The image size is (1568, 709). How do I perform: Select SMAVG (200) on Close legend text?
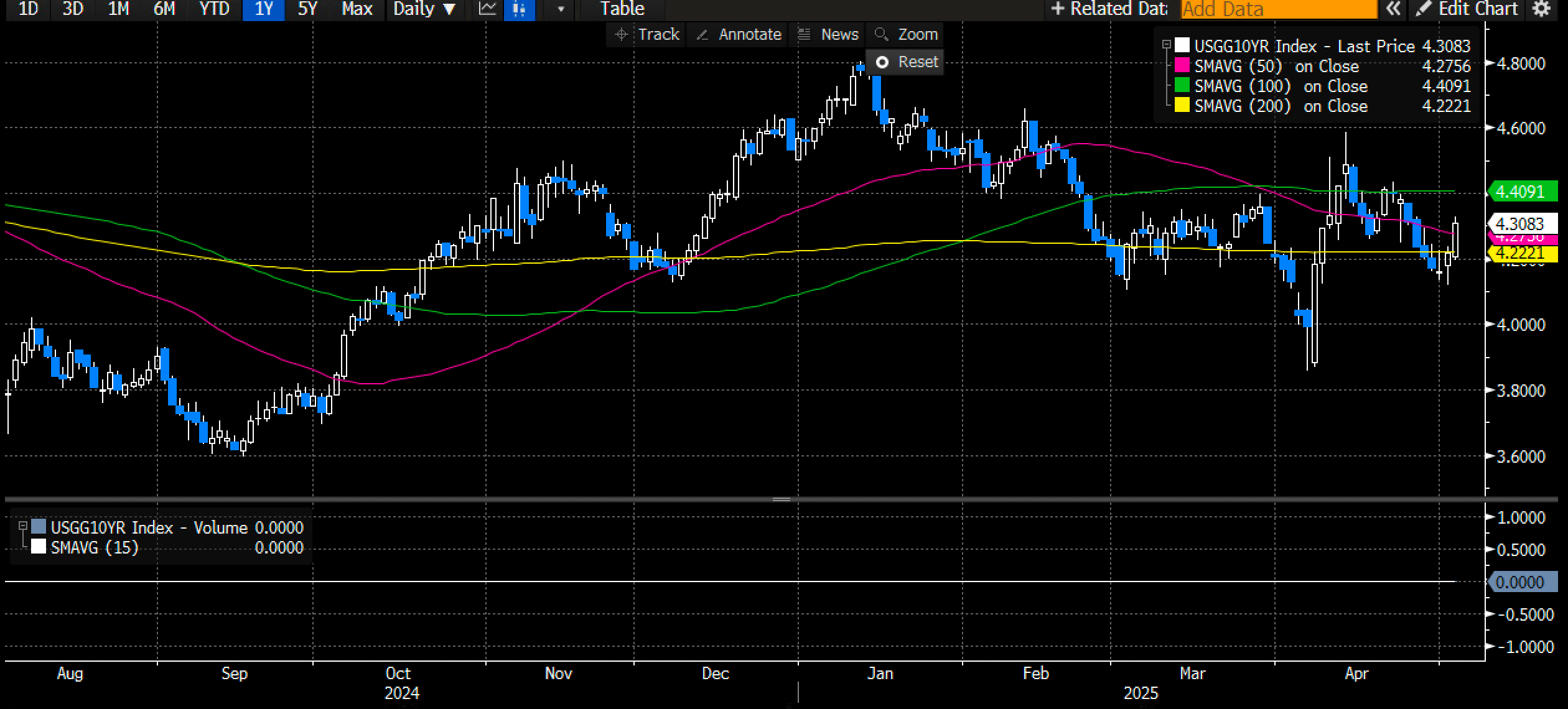(1281, 106)
